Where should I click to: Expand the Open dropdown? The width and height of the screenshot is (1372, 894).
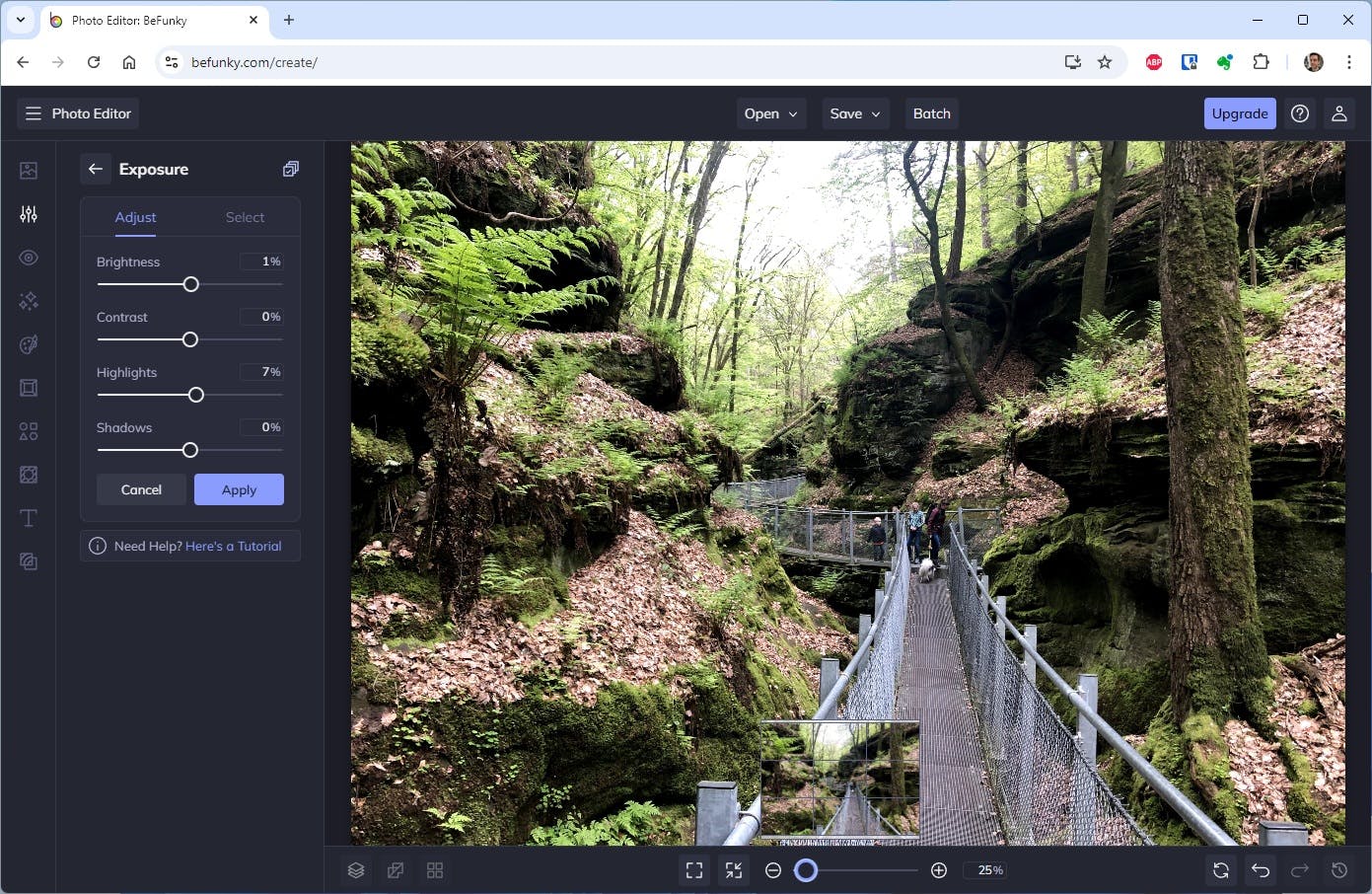click(x=771, y=113)
